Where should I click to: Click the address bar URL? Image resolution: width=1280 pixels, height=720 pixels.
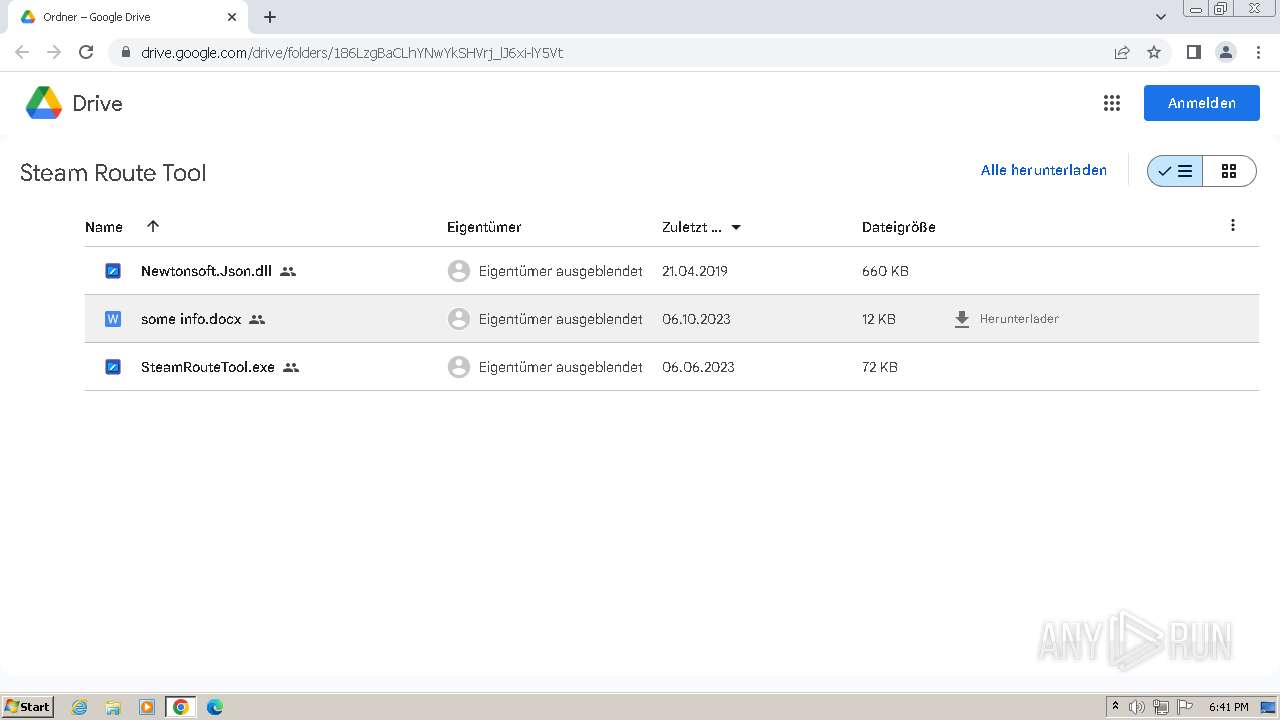pyautogui.click(x=352, y=53)
